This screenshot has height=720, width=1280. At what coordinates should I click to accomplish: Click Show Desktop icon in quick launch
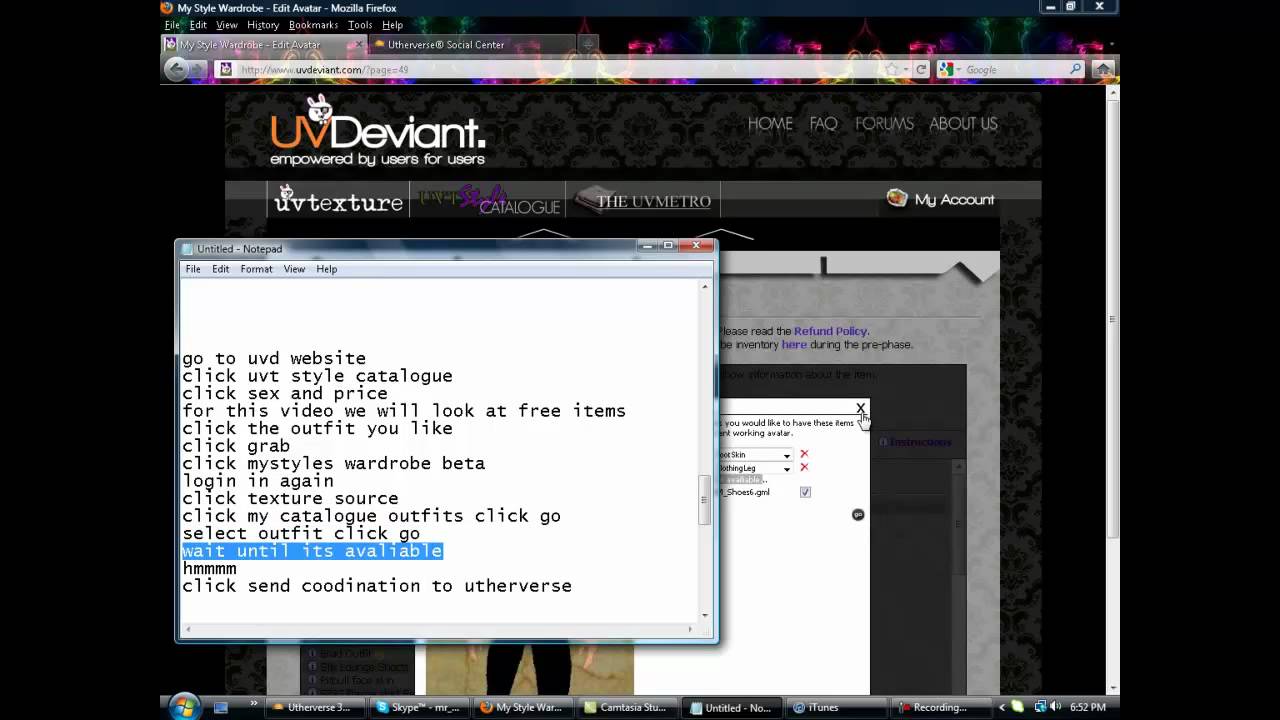tap(222, 707)
